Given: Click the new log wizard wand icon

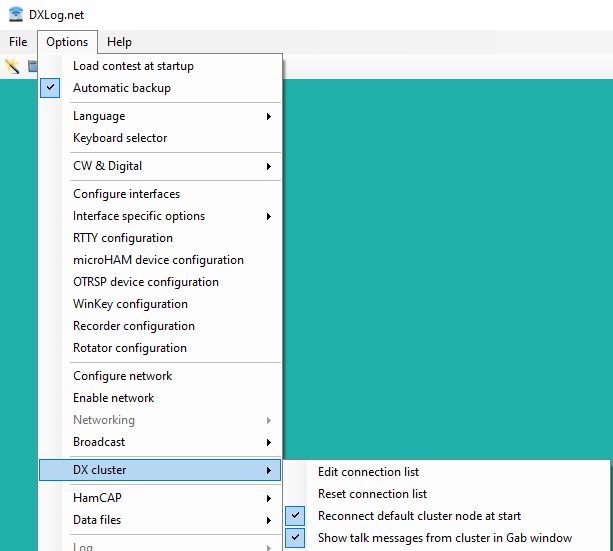Looking at the screenshot, I should [12, 66].
